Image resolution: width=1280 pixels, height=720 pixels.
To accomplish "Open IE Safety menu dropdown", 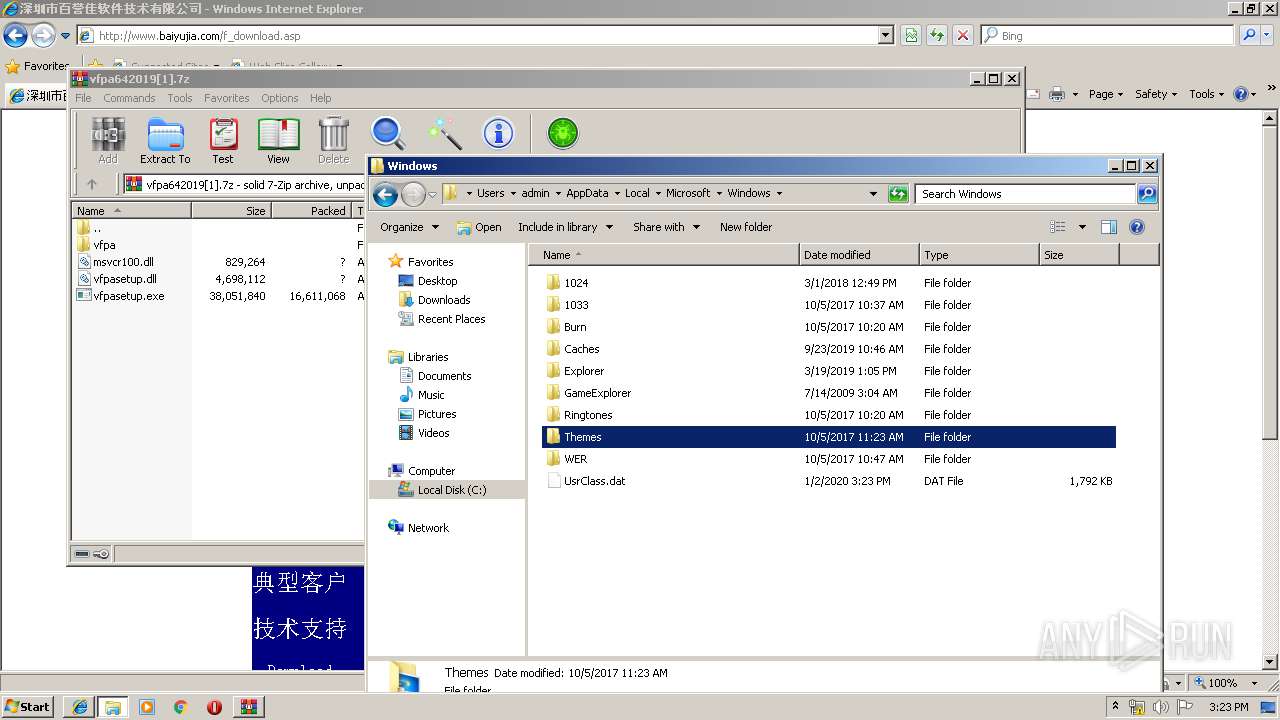I will (1157, 94).
